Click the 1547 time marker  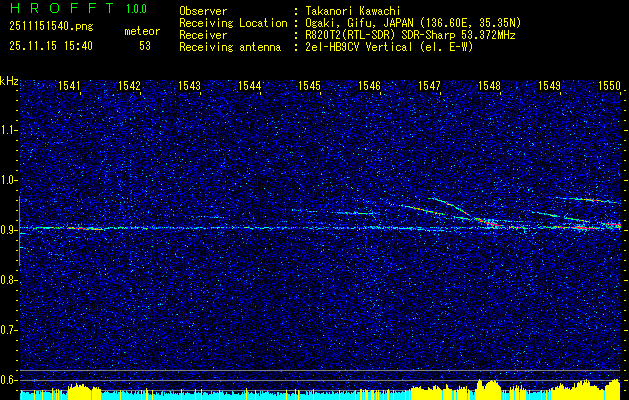[x=429, y=85]
